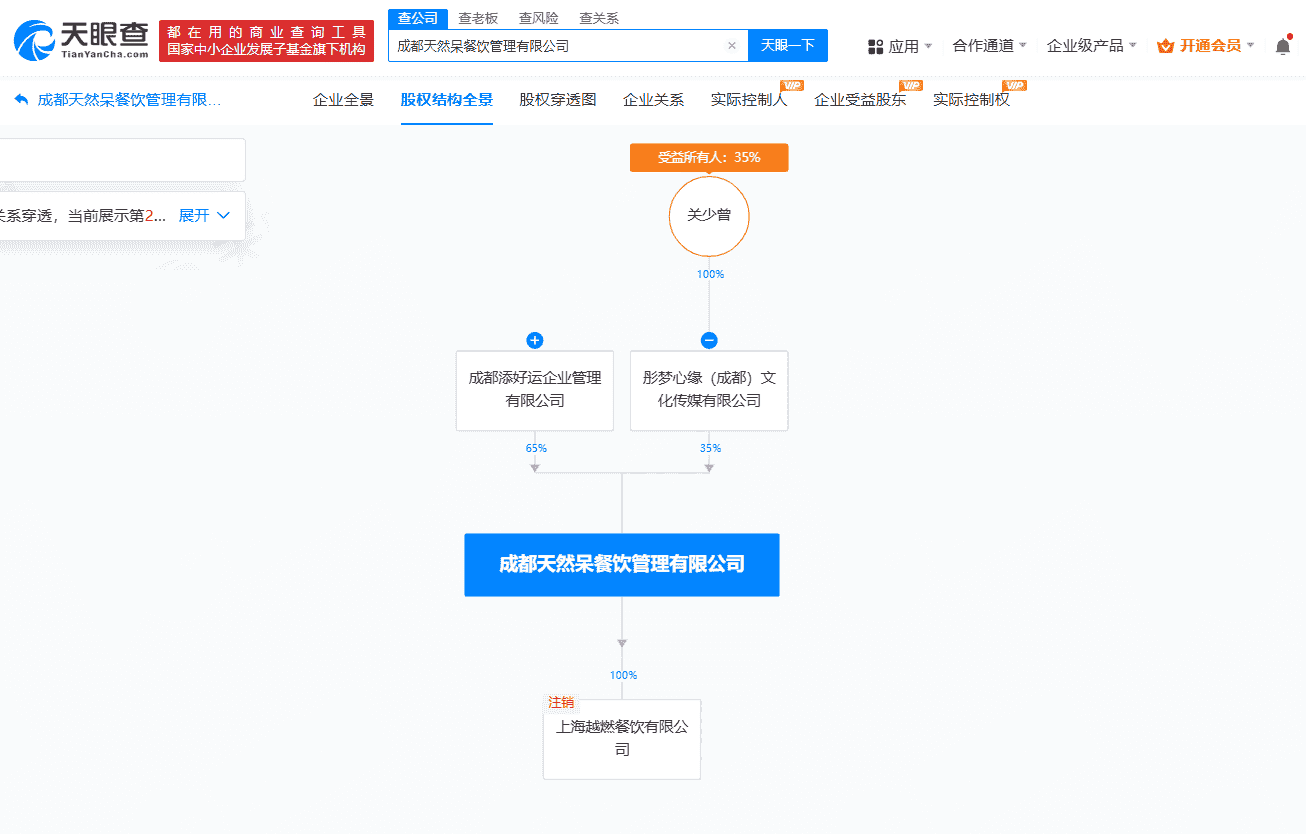Expand 成都添好运企业管理有限公司 with the plus icon
The height and width of the screenshot is (834, 1306).
tap(535, 340)
